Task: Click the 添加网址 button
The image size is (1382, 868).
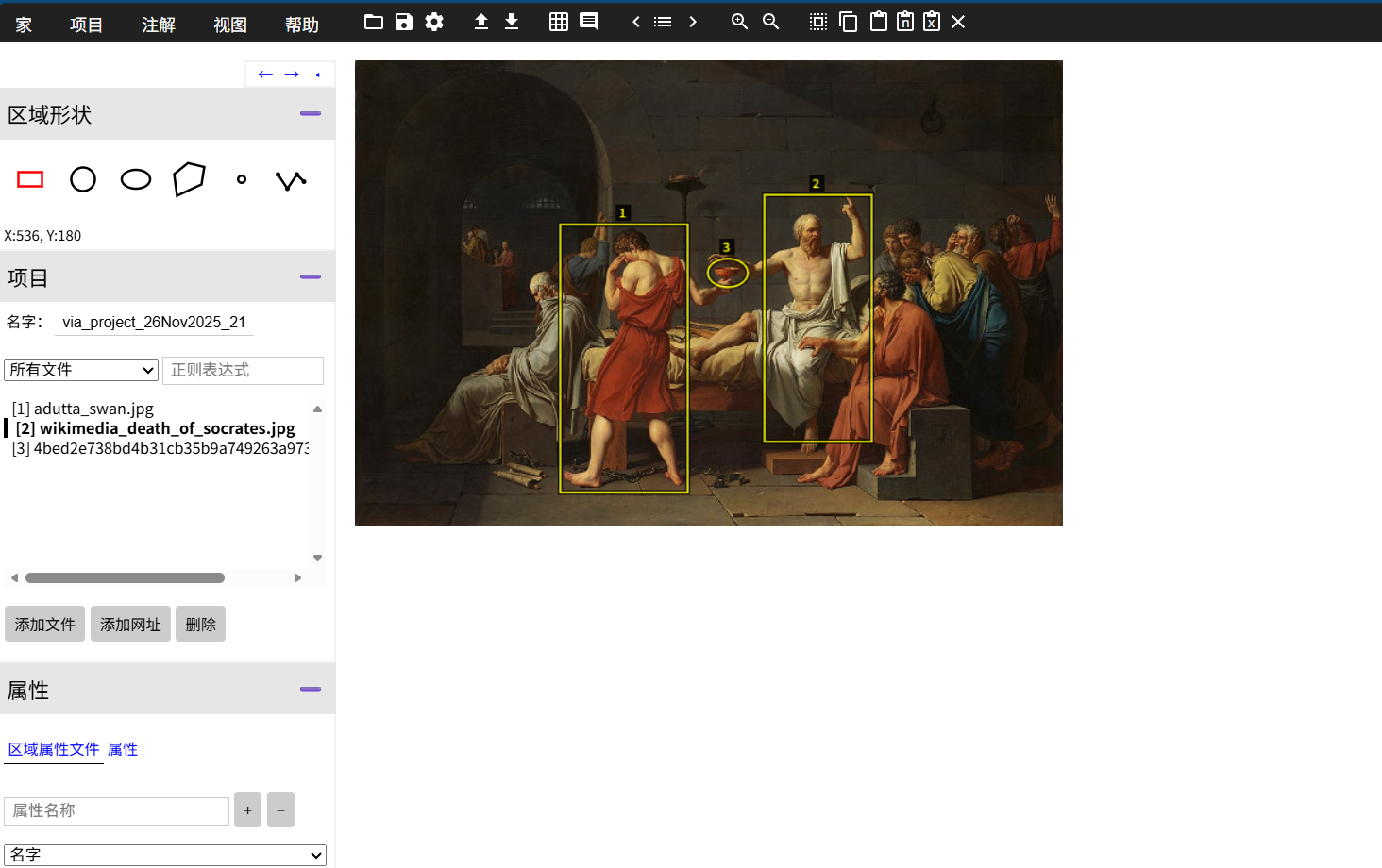Action: [x=130, y=624]
